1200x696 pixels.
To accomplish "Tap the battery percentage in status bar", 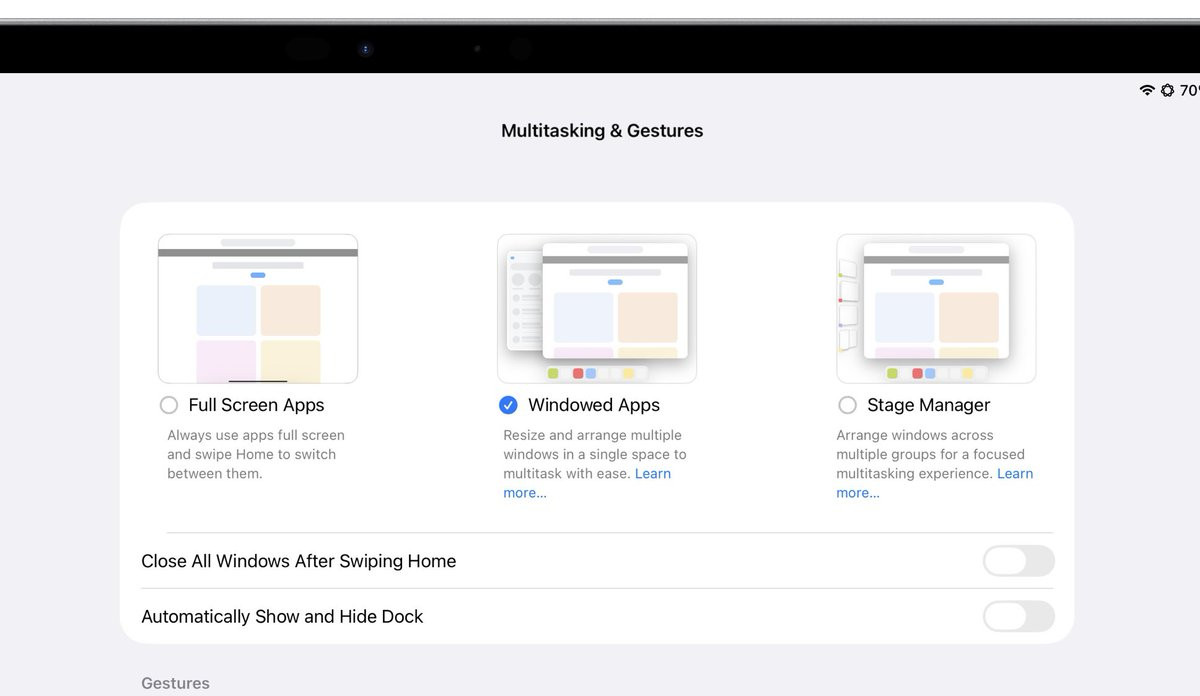I will [1189, 90].
